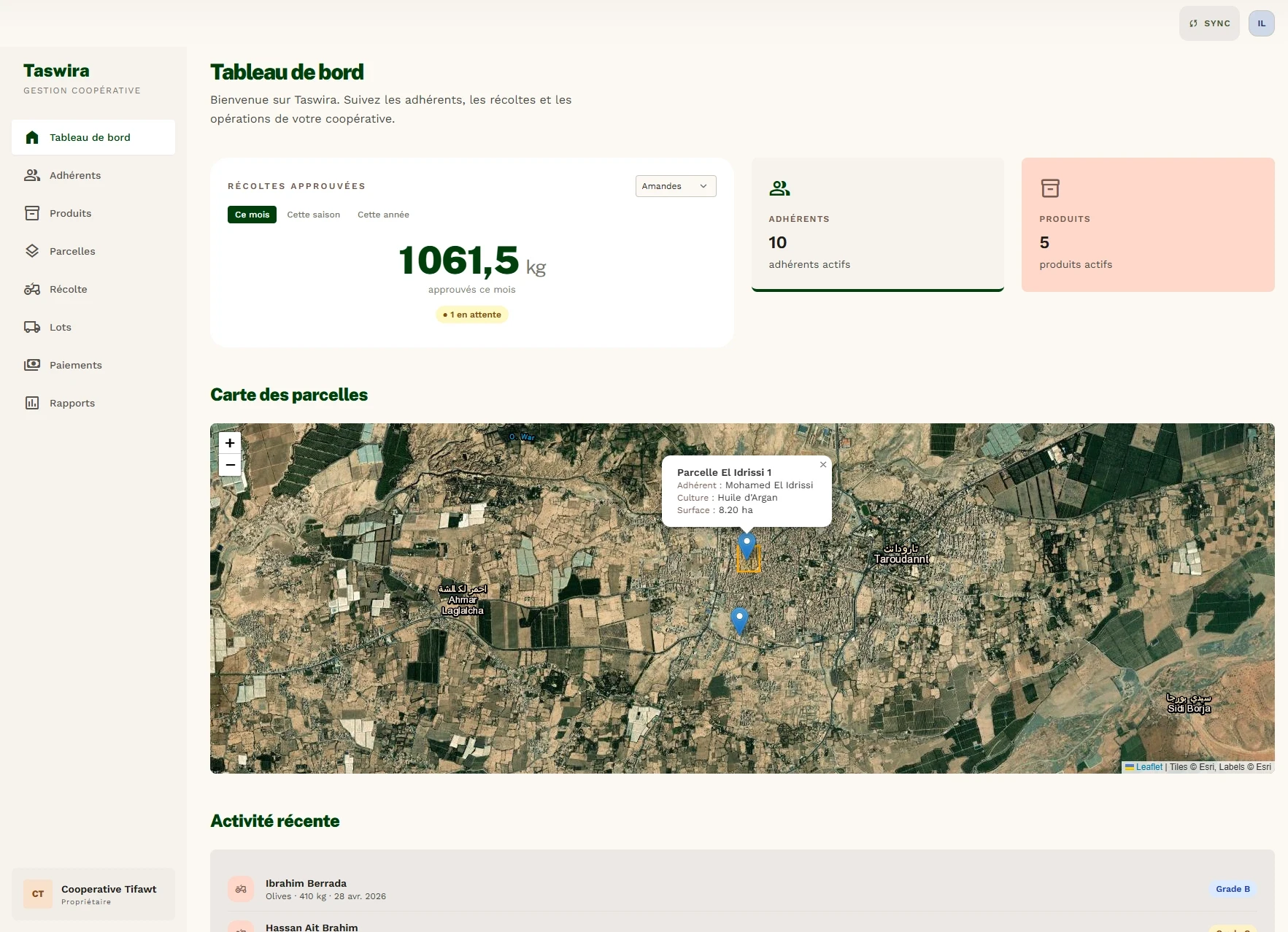This screenshot has width=1288, height=932.
Task: Click the Paiements banknote icon
Action: pyautogui.click(x=32, y=365)
